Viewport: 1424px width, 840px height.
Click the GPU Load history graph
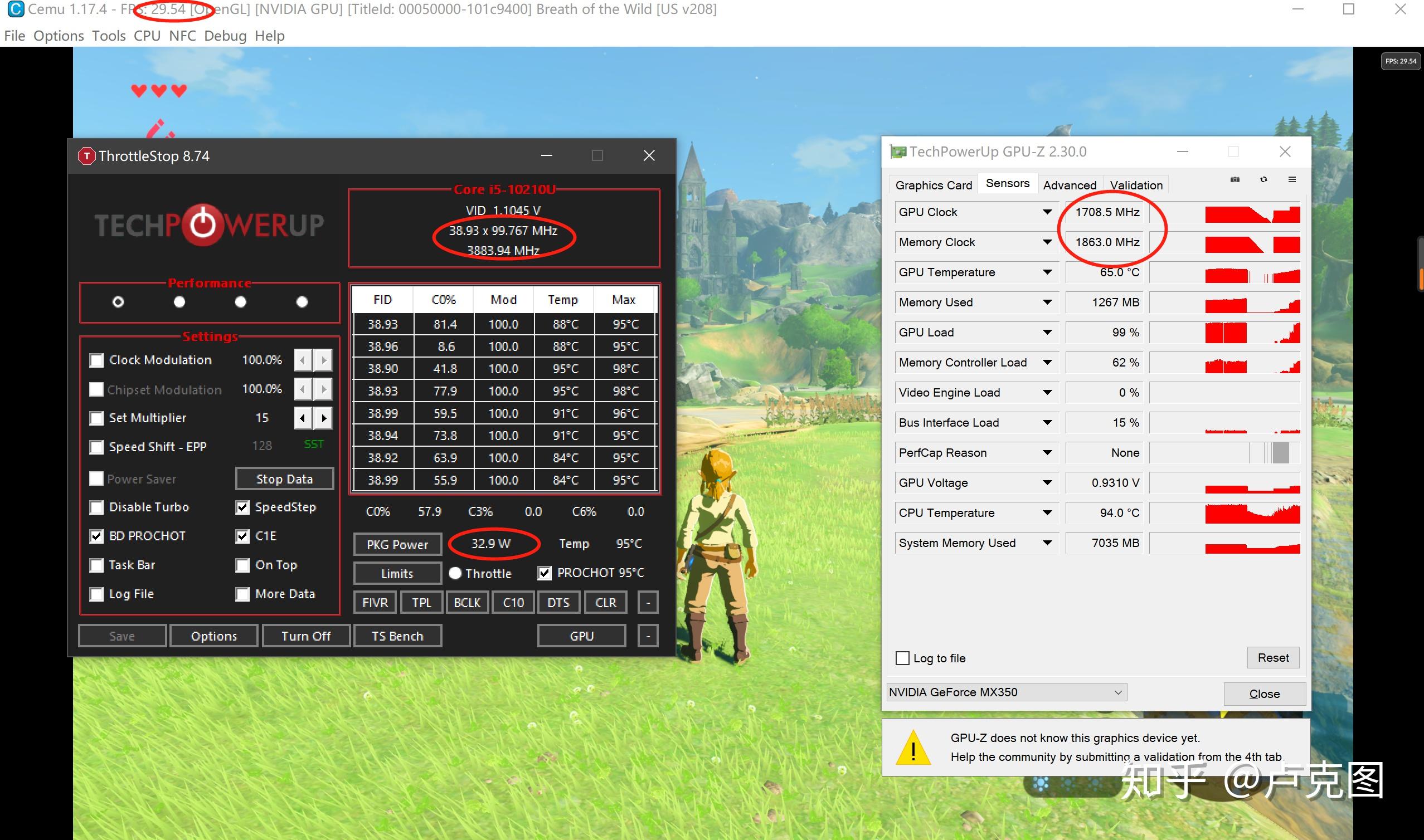coord(1224,331)
